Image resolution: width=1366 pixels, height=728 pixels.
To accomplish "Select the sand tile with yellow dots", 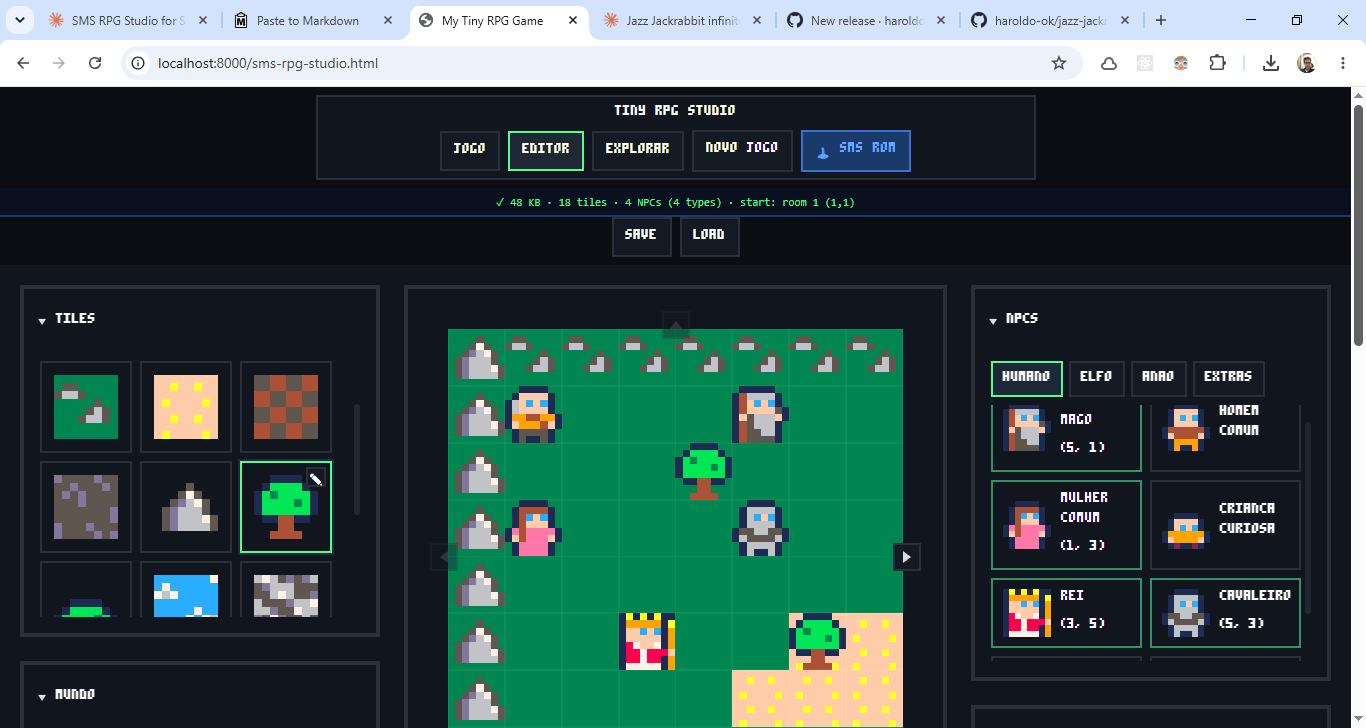I will [x=186, y=407].
